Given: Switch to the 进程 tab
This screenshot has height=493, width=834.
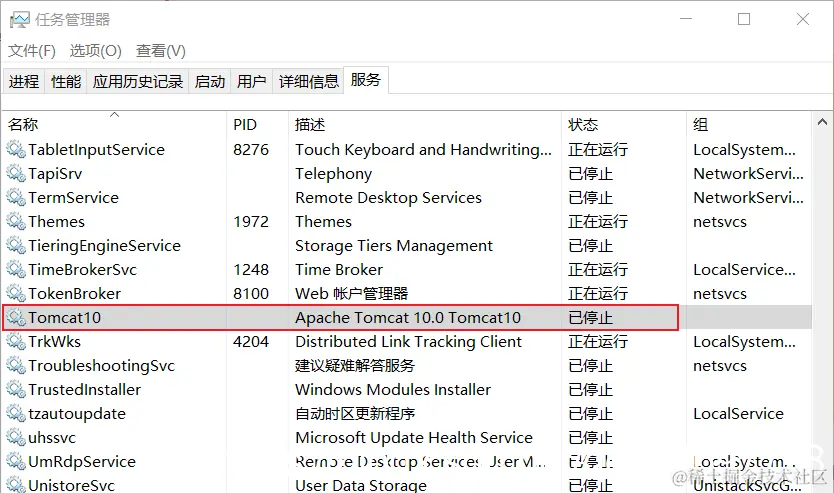Looking at the screenshot, I should tap(24, 81).
